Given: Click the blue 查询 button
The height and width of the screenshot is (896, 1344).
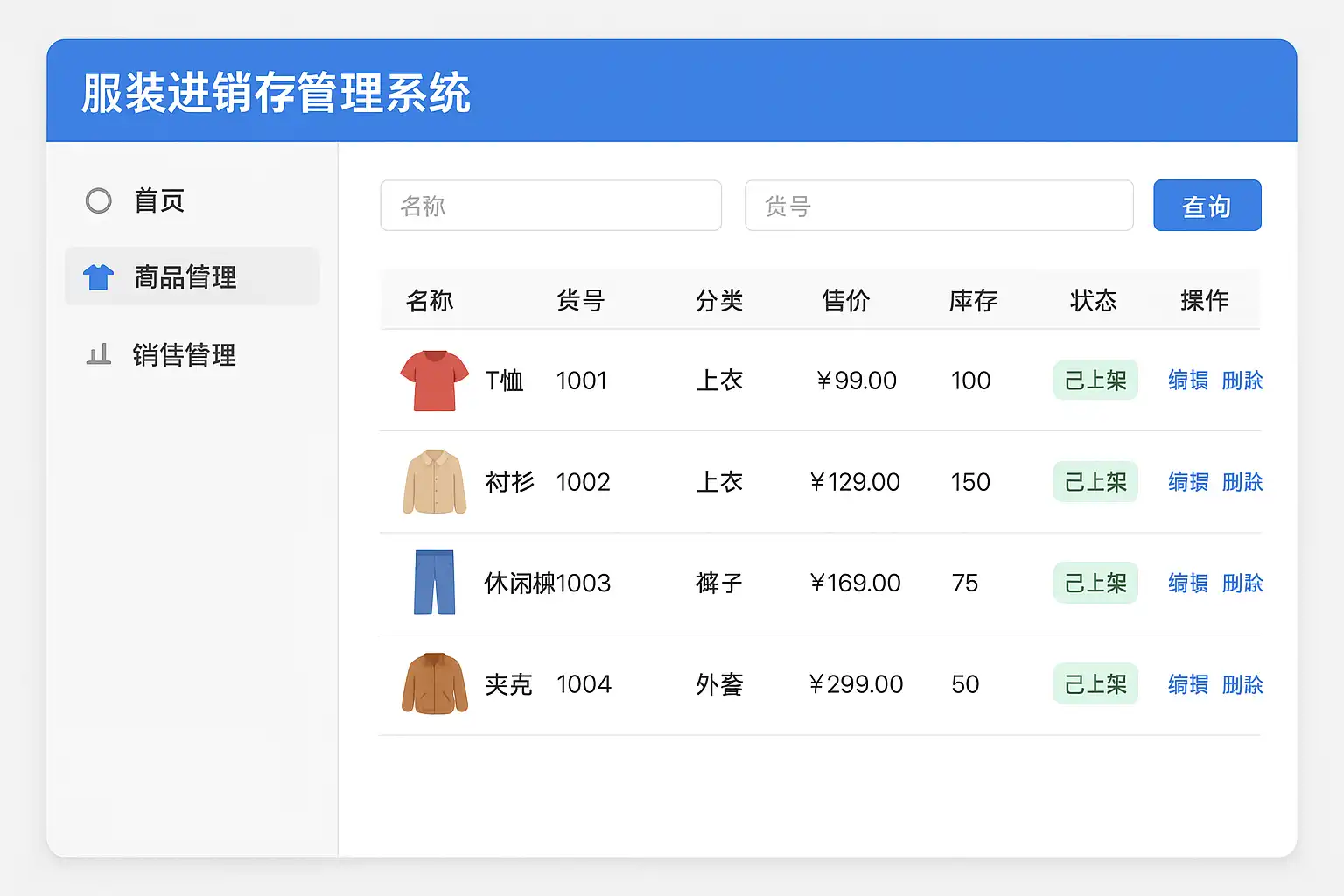Looking at the screenshot, I should pos(1207,206).
